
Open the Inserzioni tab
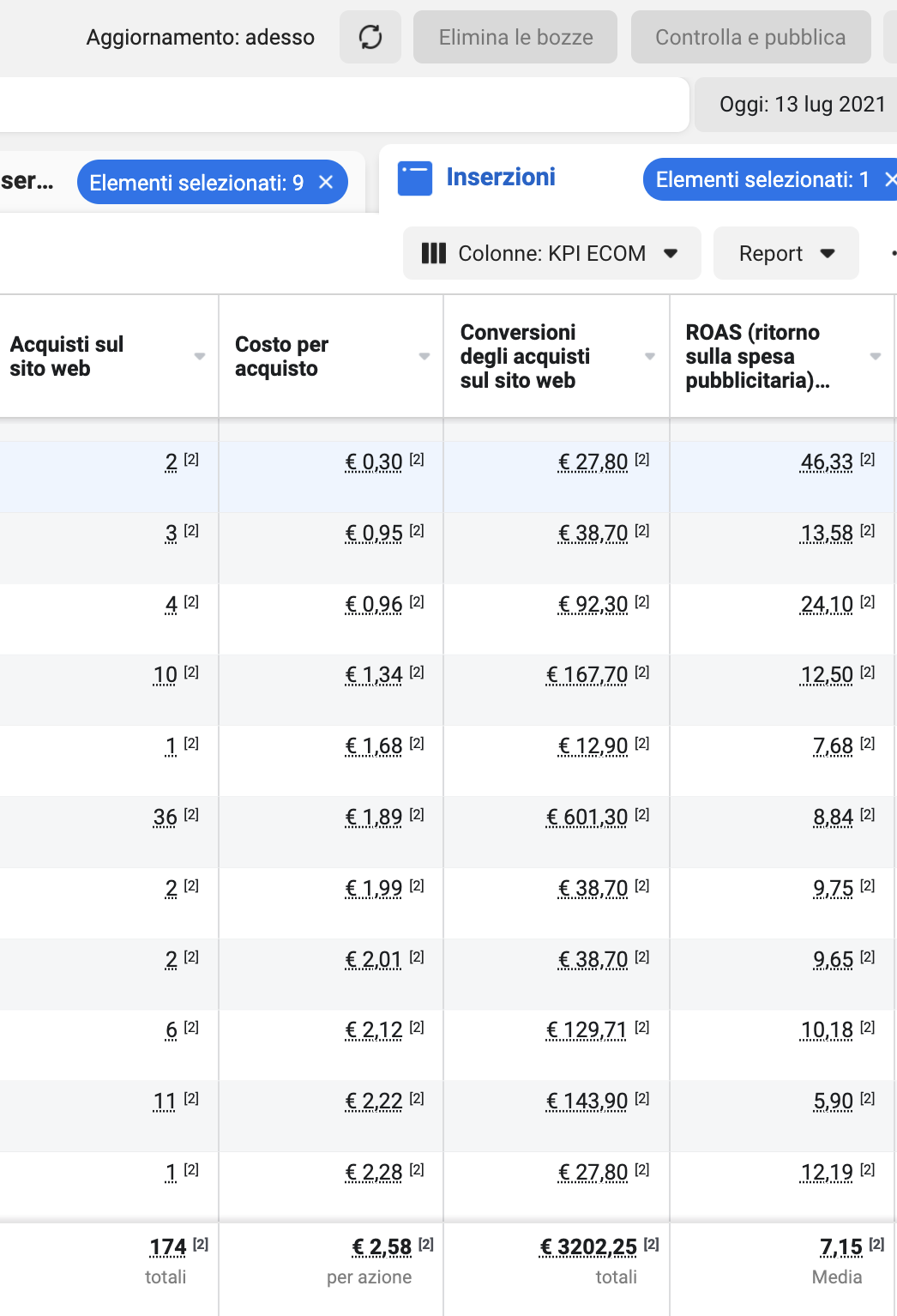[x=500, y=178]
